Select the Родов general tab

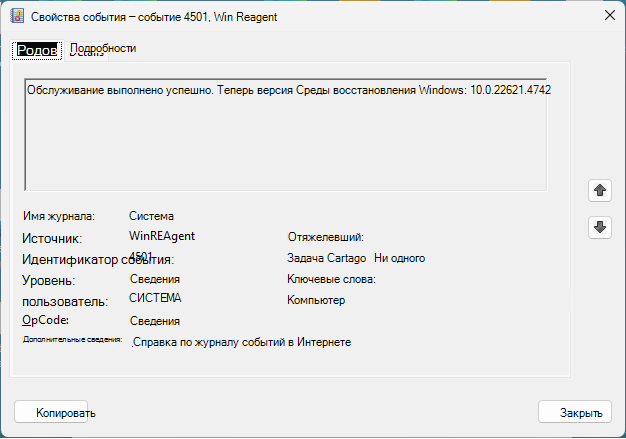point(37,50)
